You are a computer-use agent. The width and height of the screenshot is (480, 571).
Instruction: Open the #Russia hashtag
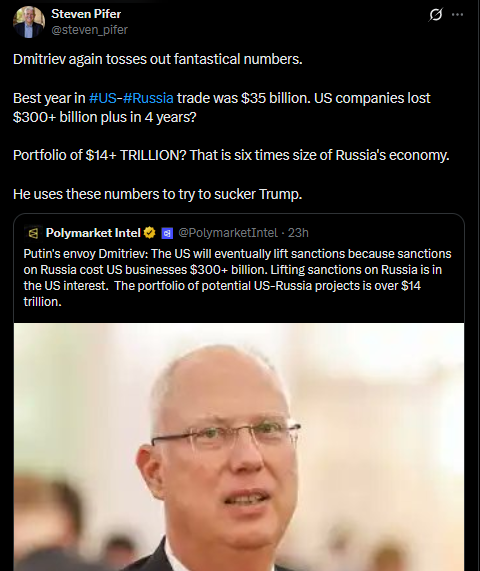(148, 98)
